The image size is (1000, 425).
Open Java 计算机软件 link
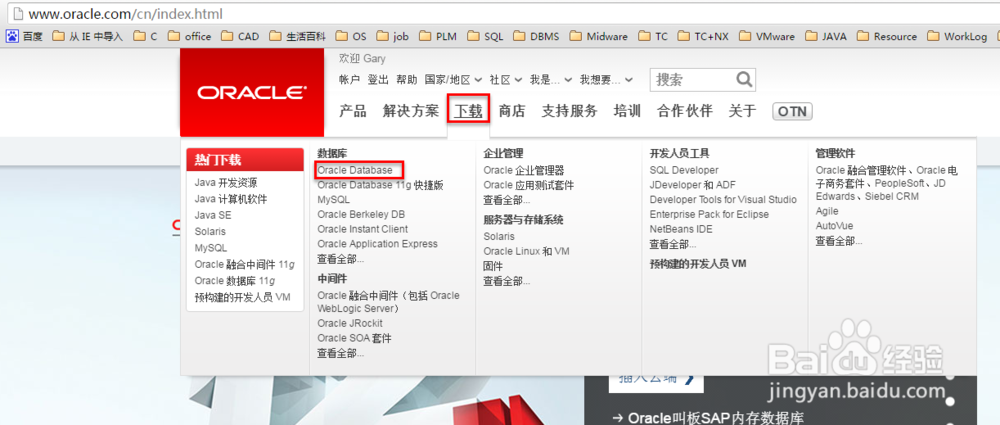tap(231, 199)
